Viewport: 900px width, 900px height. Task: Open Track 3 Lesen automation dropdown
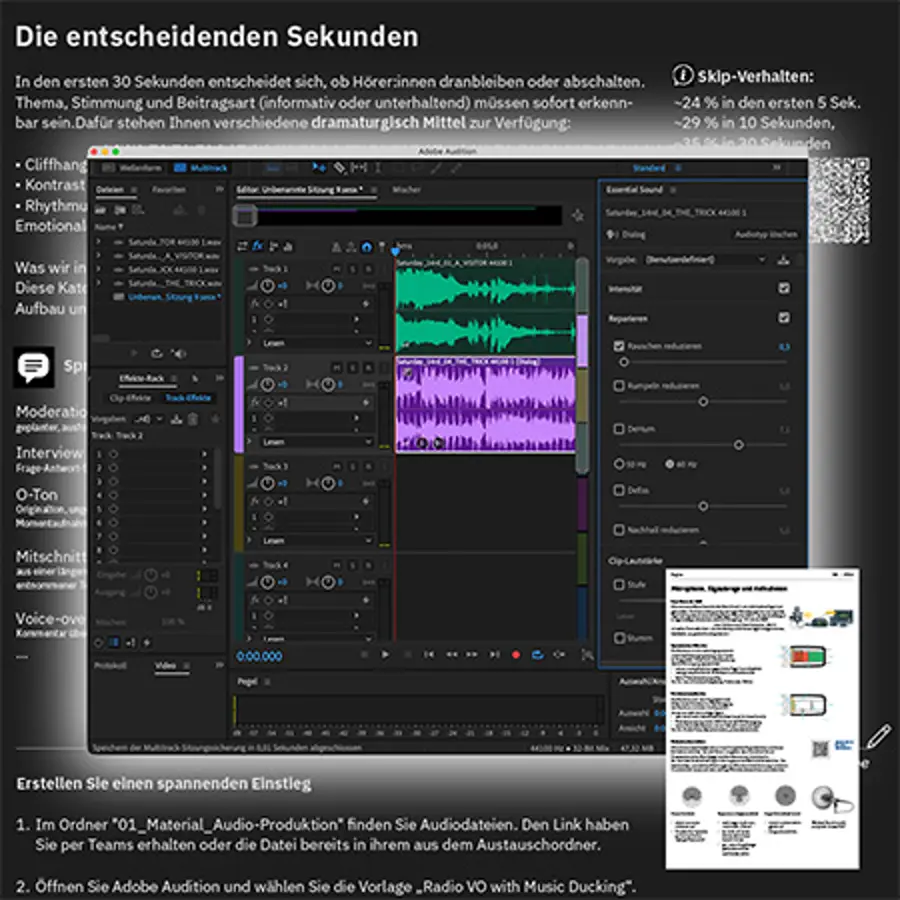317,540
